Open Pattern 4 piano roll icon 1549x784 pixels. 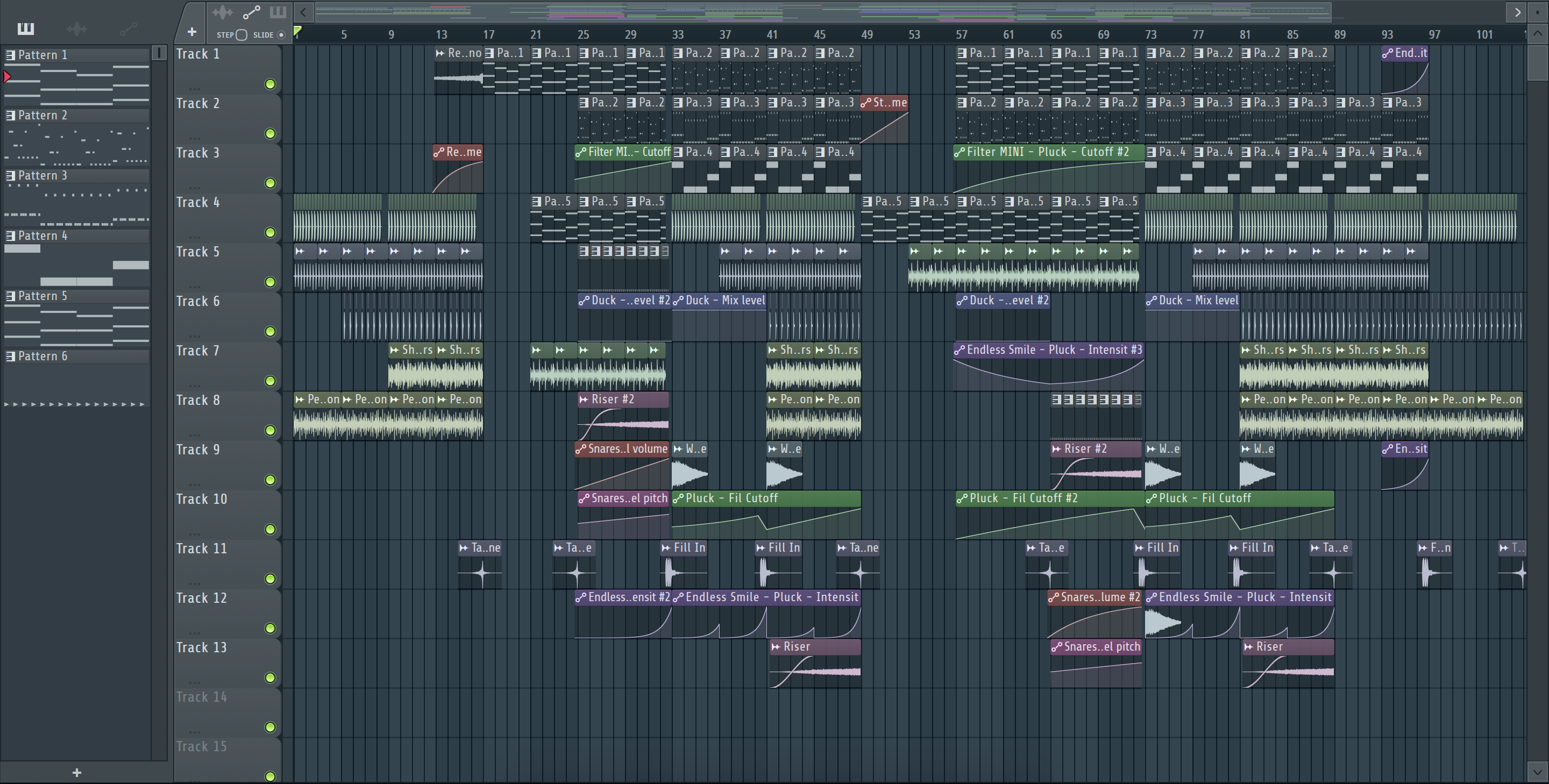coord(10,236)
